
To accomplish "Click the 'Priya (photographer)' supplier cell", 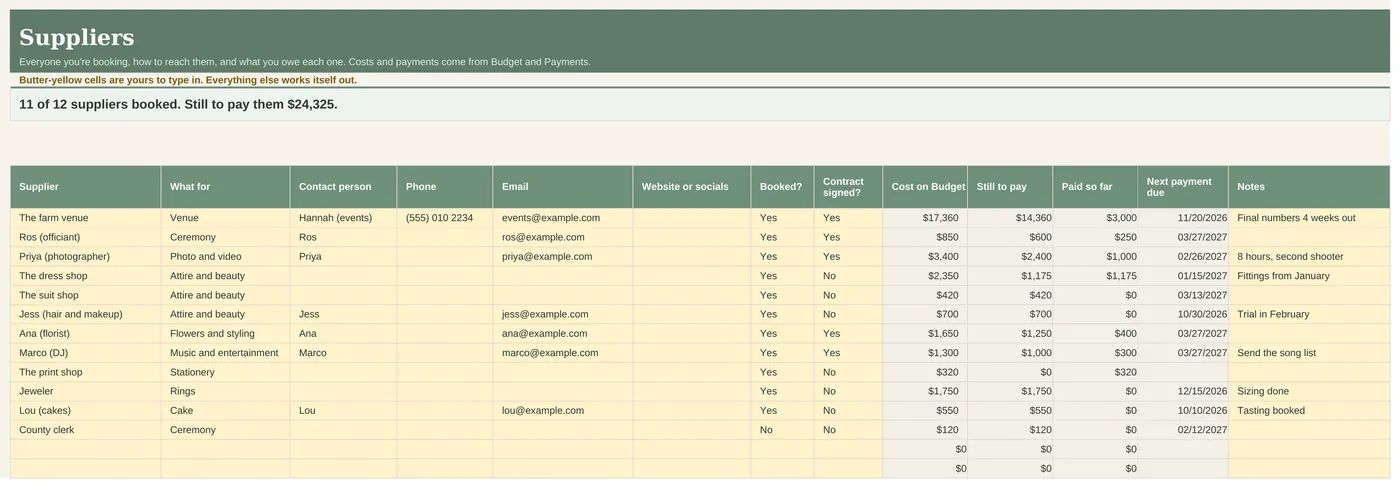I will click(x=86, y=257).
